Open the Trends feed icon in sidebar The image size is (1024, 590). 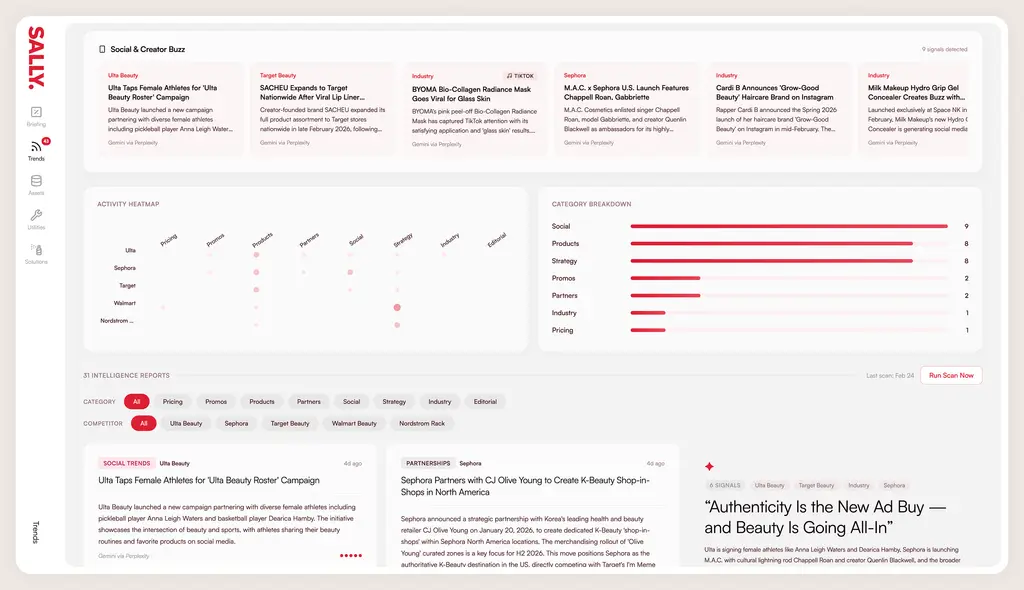[36, 147]
